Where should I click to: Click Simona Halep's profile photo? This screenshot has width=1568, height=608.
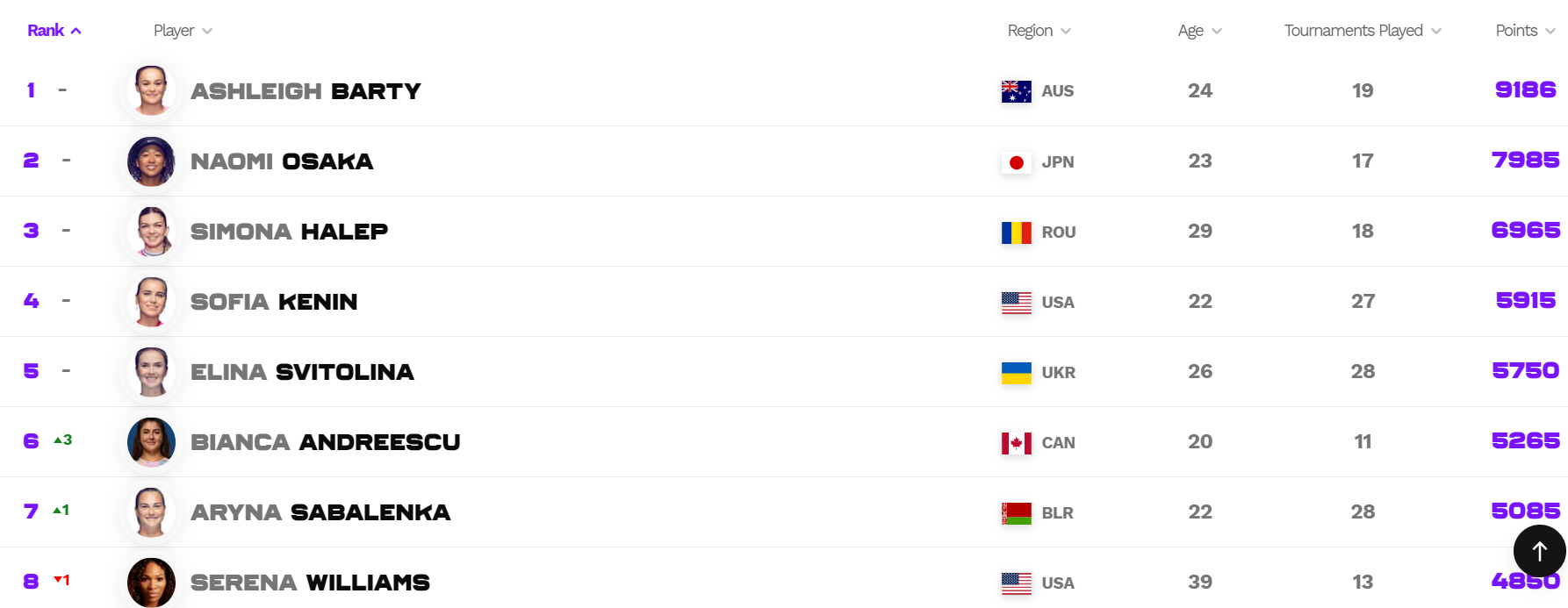tap(151, 232)
